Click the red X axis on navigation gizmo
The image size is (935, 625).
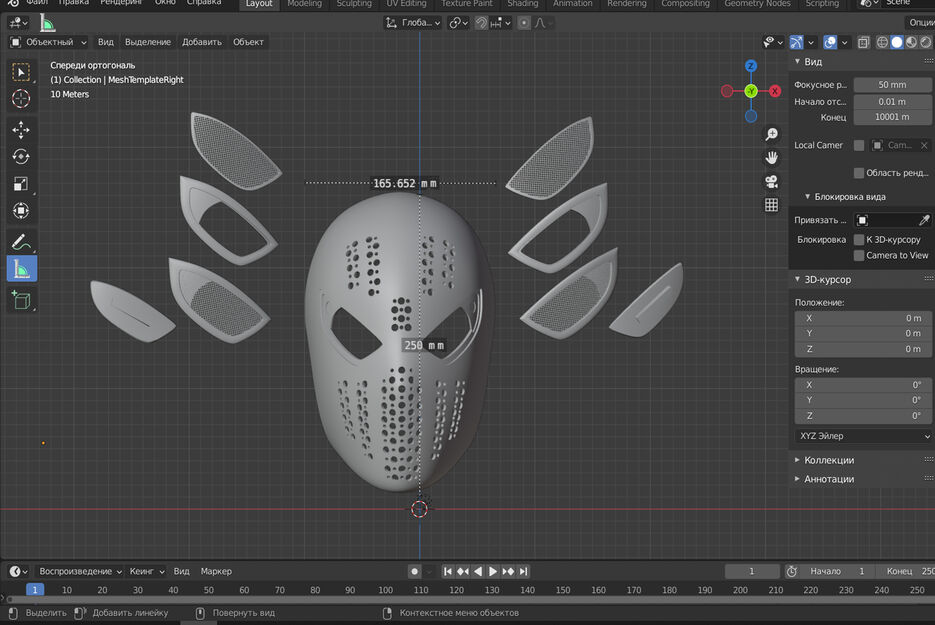[x=775, y=91]
